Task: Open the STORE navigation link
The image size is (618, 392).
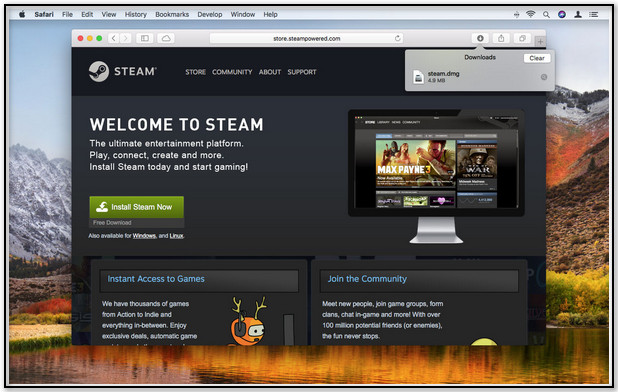Action: coord(195,72)
